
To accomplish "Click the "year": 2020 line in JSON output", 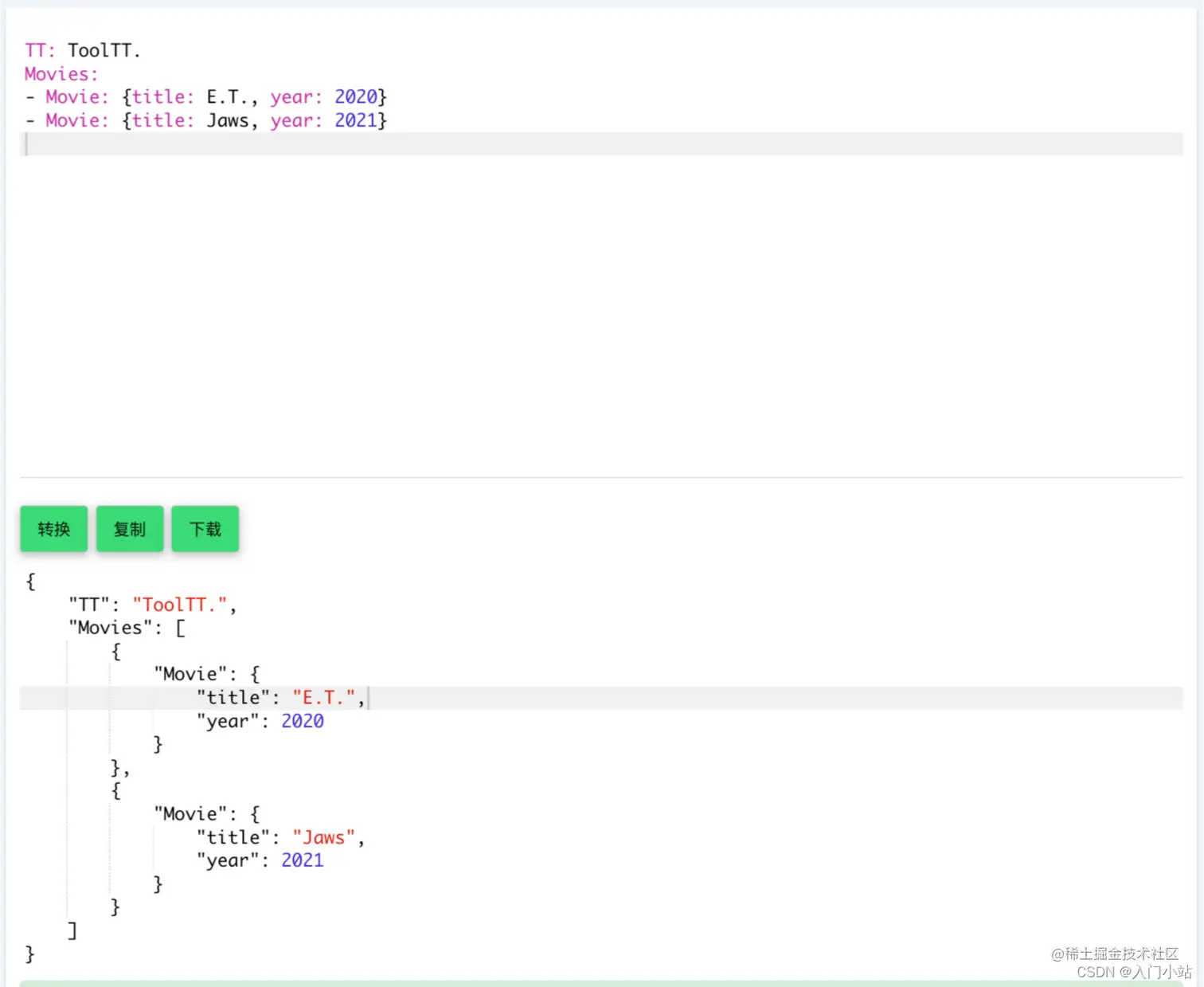I will pyautogui.click(x=260, y=722).
